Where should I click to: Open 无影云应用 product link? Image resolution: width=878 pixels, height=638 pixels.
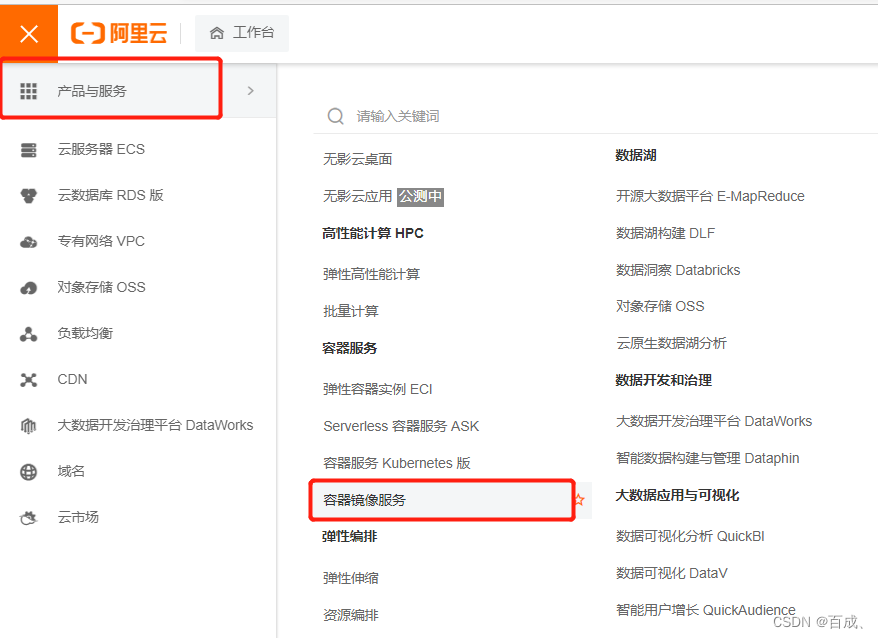click(x=357, y=196)
